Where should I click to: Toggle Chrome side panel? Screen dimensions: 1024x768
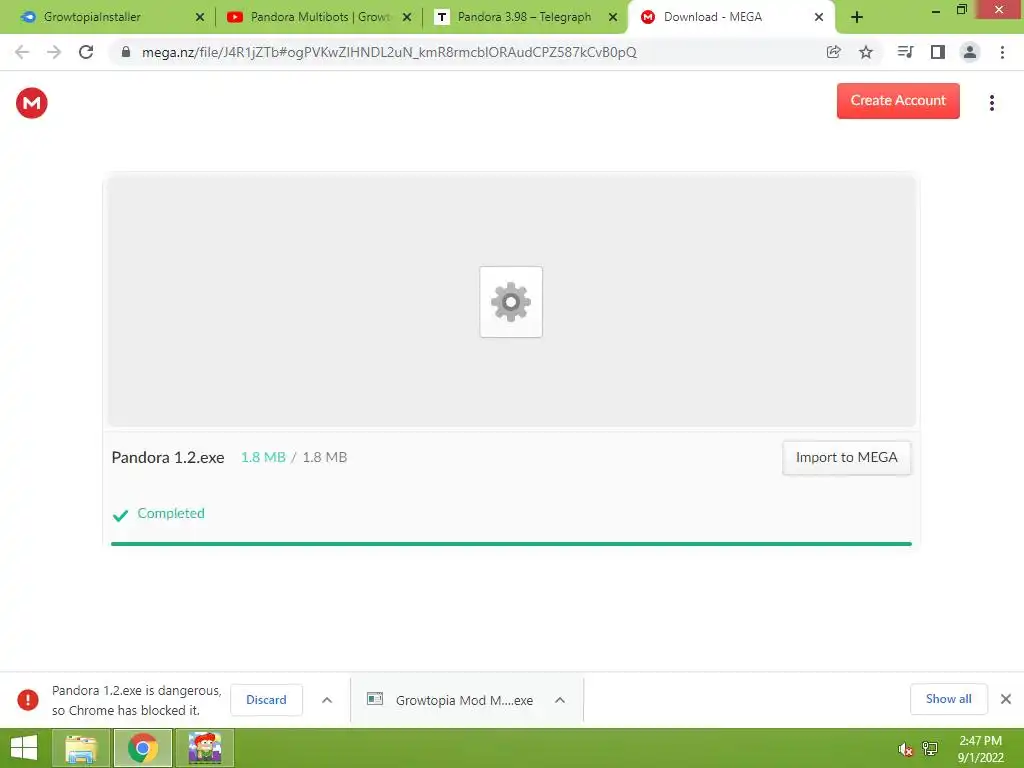(x=938, y=52)
